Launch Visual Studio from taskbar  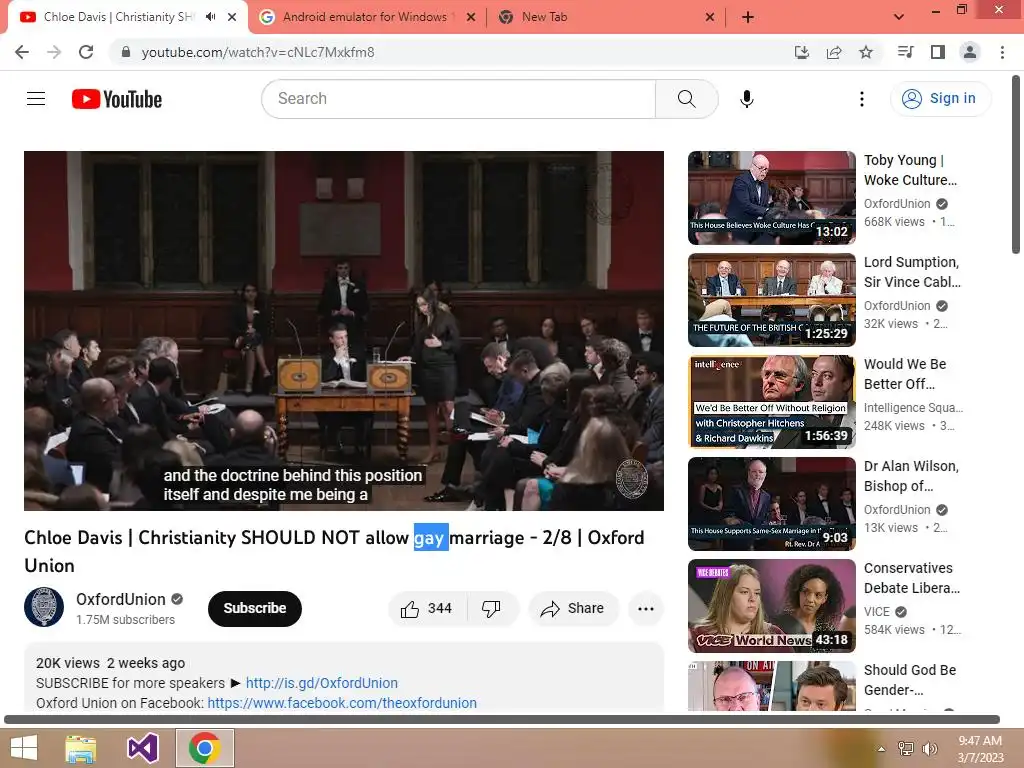pos(142,748)
